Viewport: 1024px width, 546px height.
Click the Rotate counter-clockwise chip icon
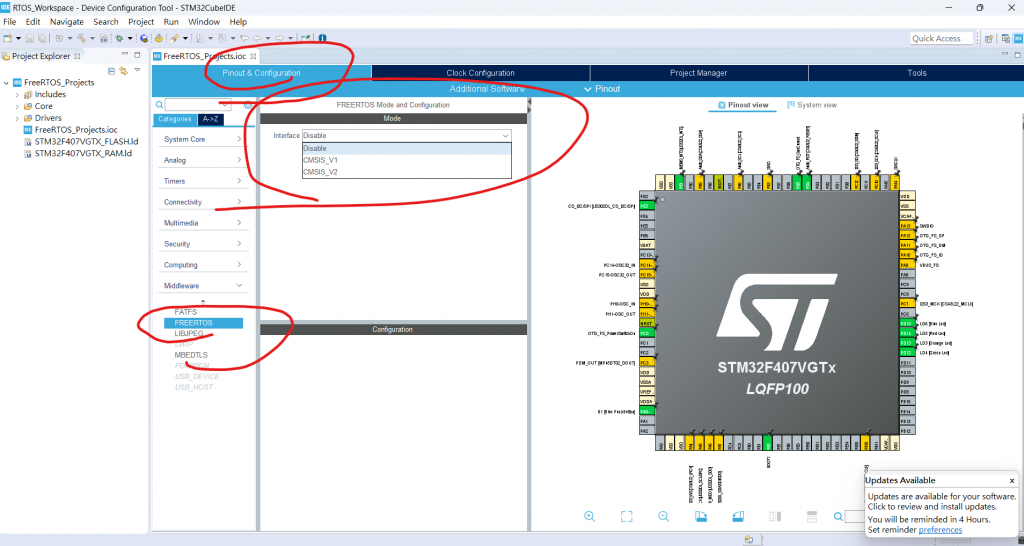[x=738, y=517]
